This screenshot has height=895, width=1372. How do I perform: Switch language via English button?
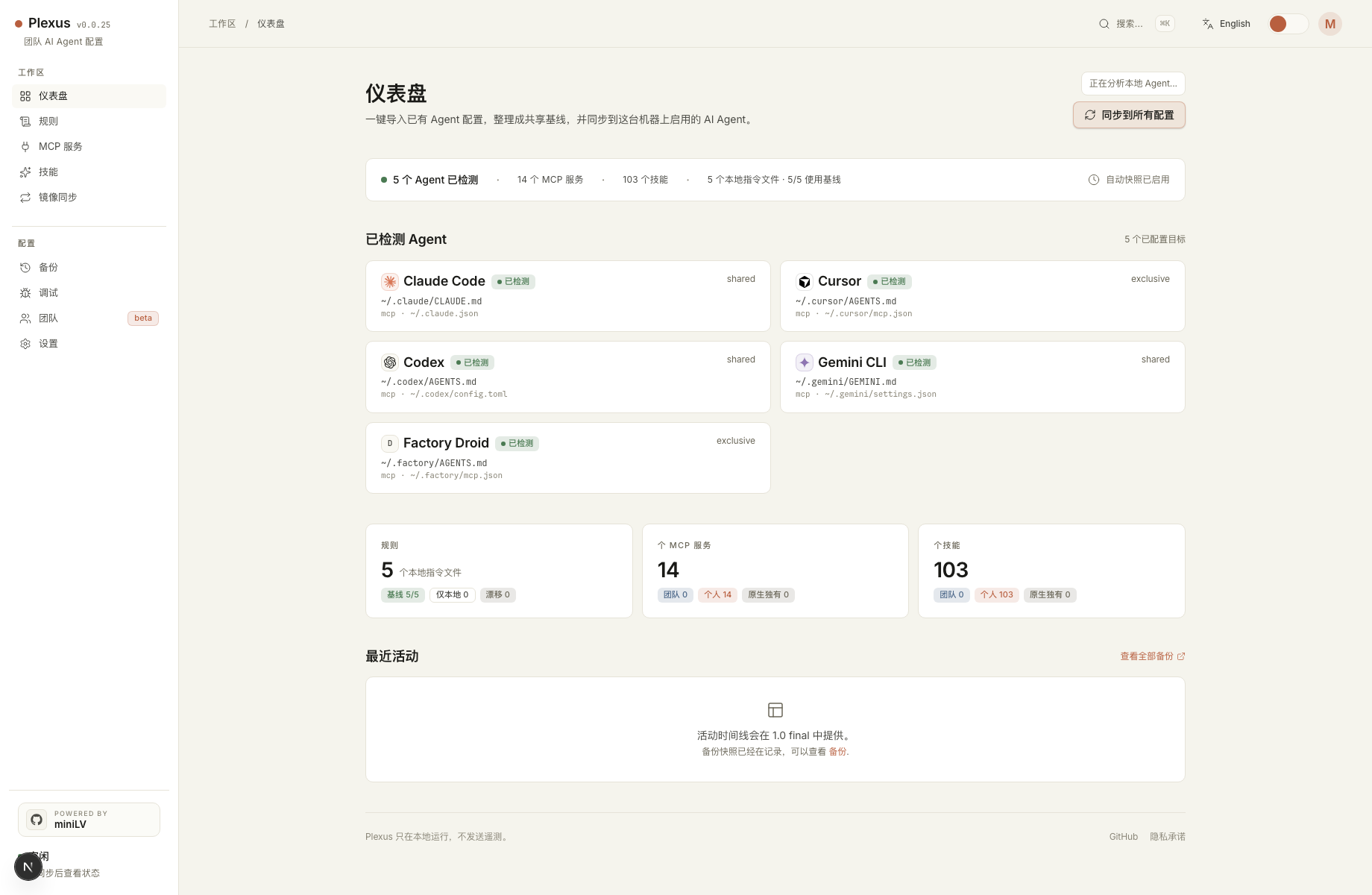pyautogui.click(x=1227, y=24)
